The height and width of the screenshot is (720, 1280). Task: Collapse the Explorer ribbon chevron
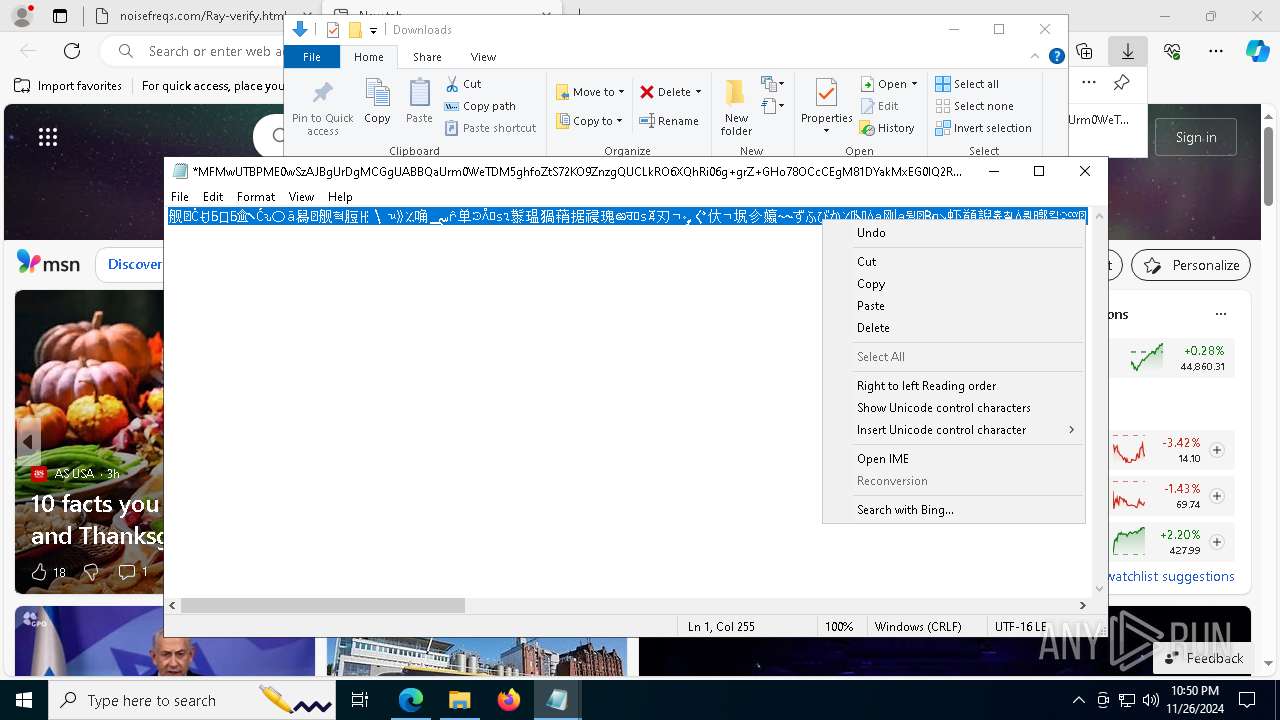point(1035,57)
